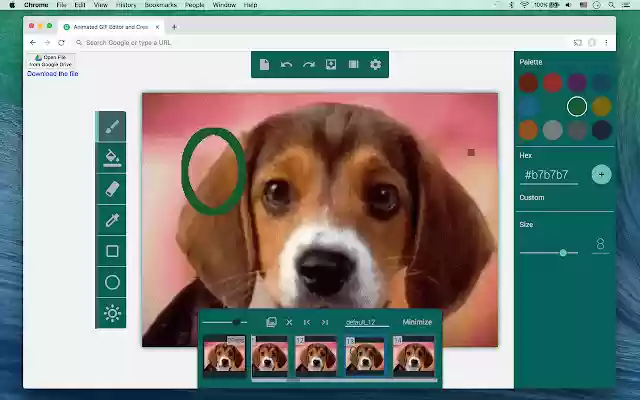The height and width of the screenshot is (400, 640).
Task: Click the Animated GIF Editor browser tab
Action: pos(110,27)
